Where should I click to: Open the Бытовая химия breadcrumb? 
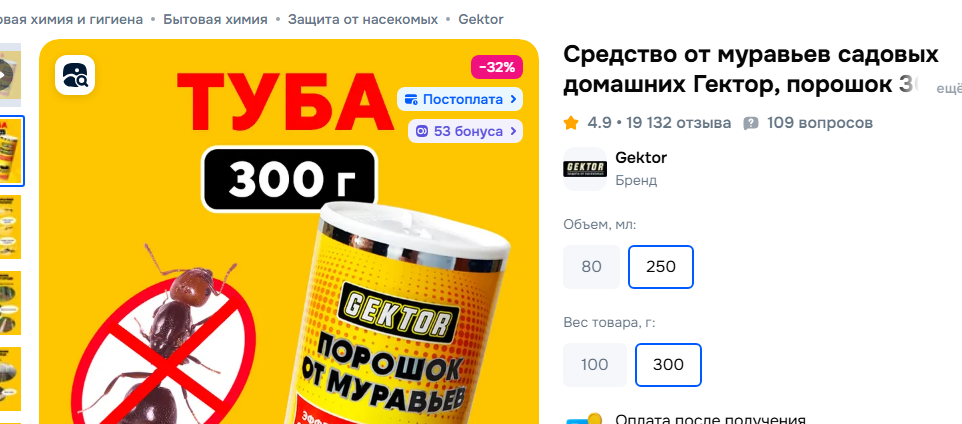click(215, 20)
